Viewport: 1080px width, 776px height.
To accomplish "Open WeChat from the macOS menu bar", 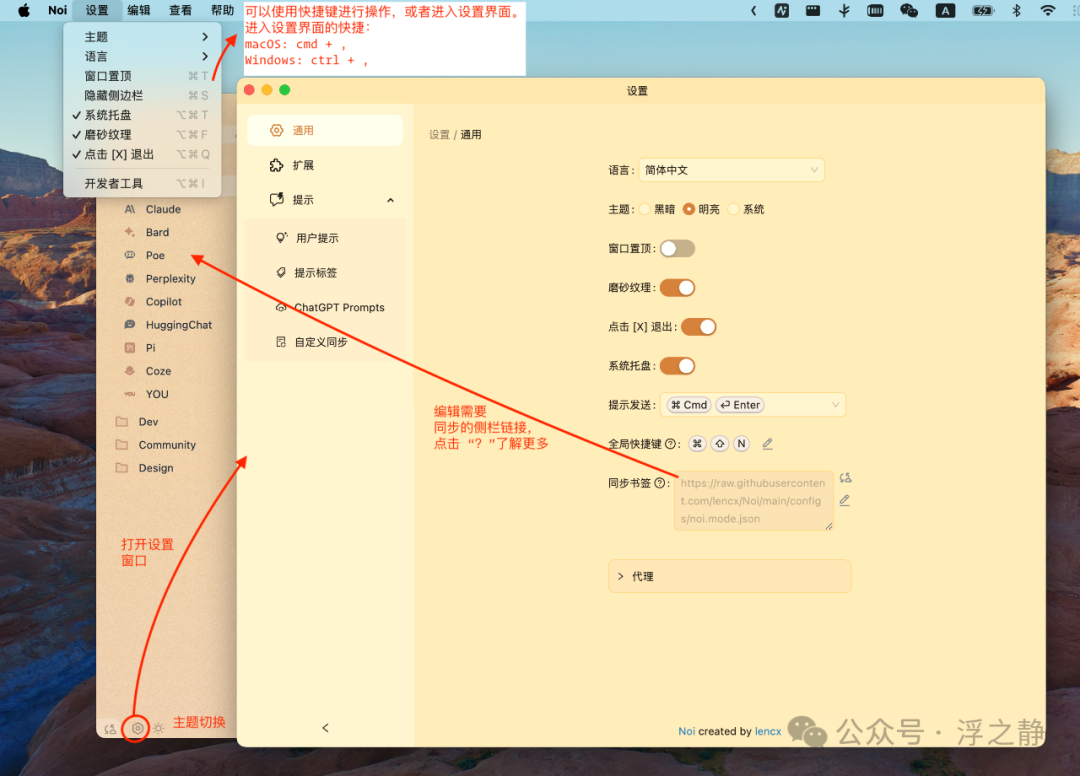I will pos(908,10).
